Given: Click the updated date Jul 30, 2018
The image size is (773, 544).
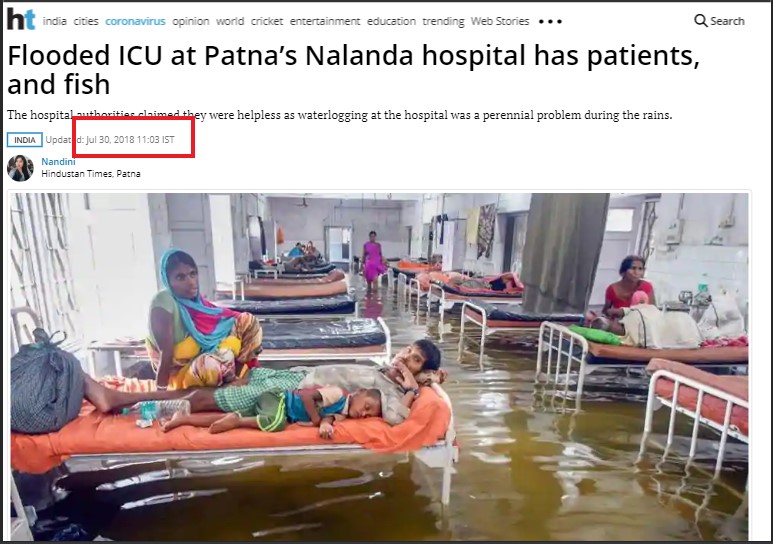Looking at the screenshot, I should [x=109, y=140].
